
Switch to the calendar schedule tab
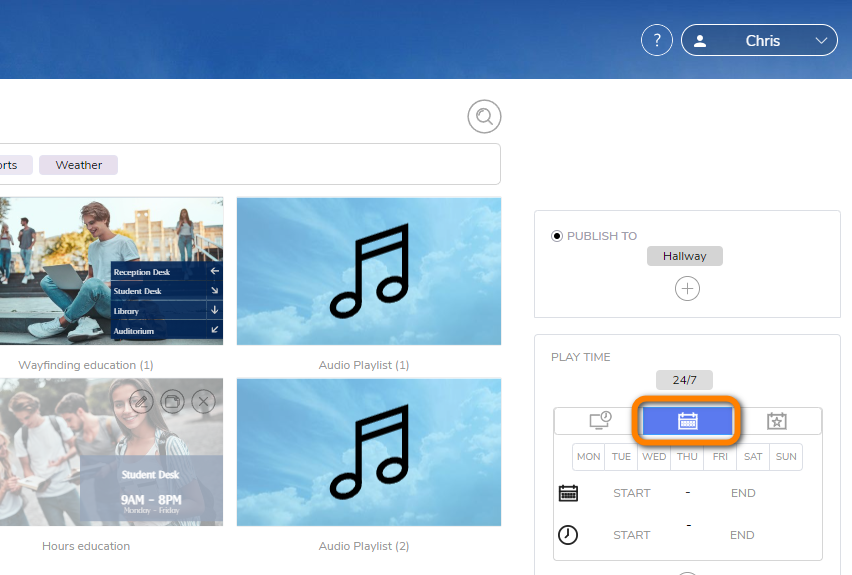687,421
